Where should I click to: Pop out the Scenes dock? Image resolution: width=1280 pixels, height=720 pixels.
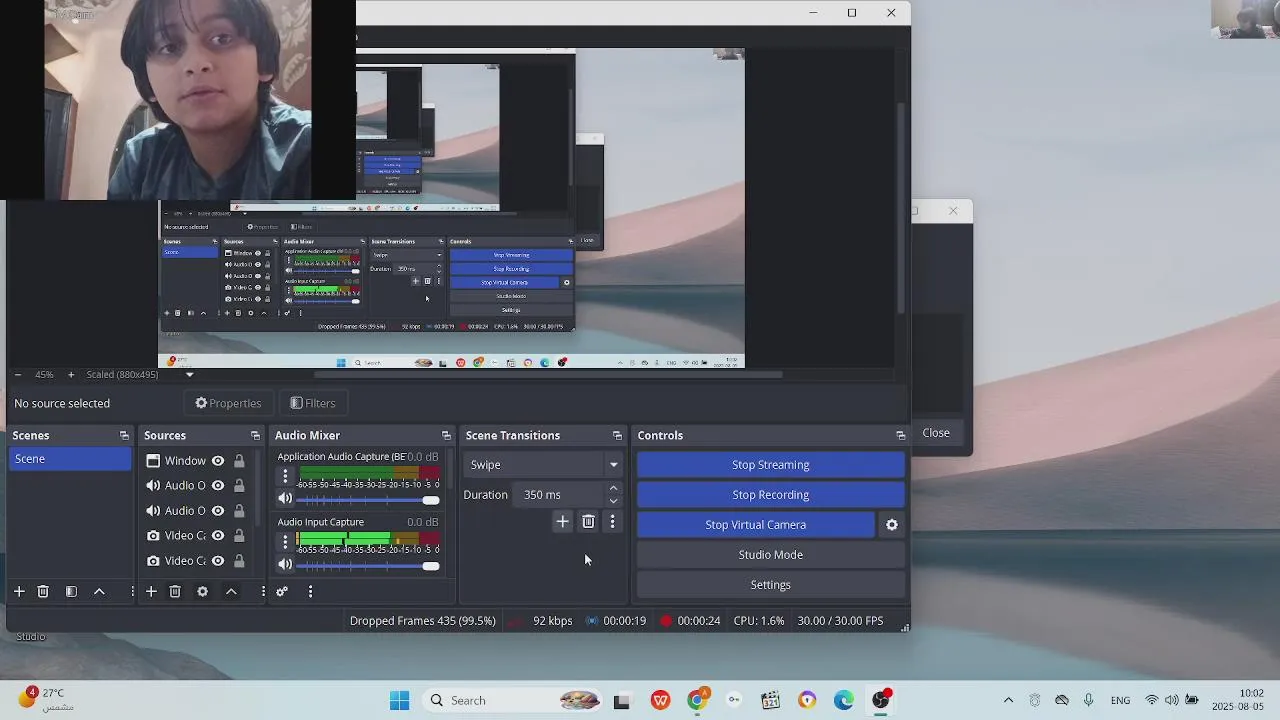coord(124,436)
